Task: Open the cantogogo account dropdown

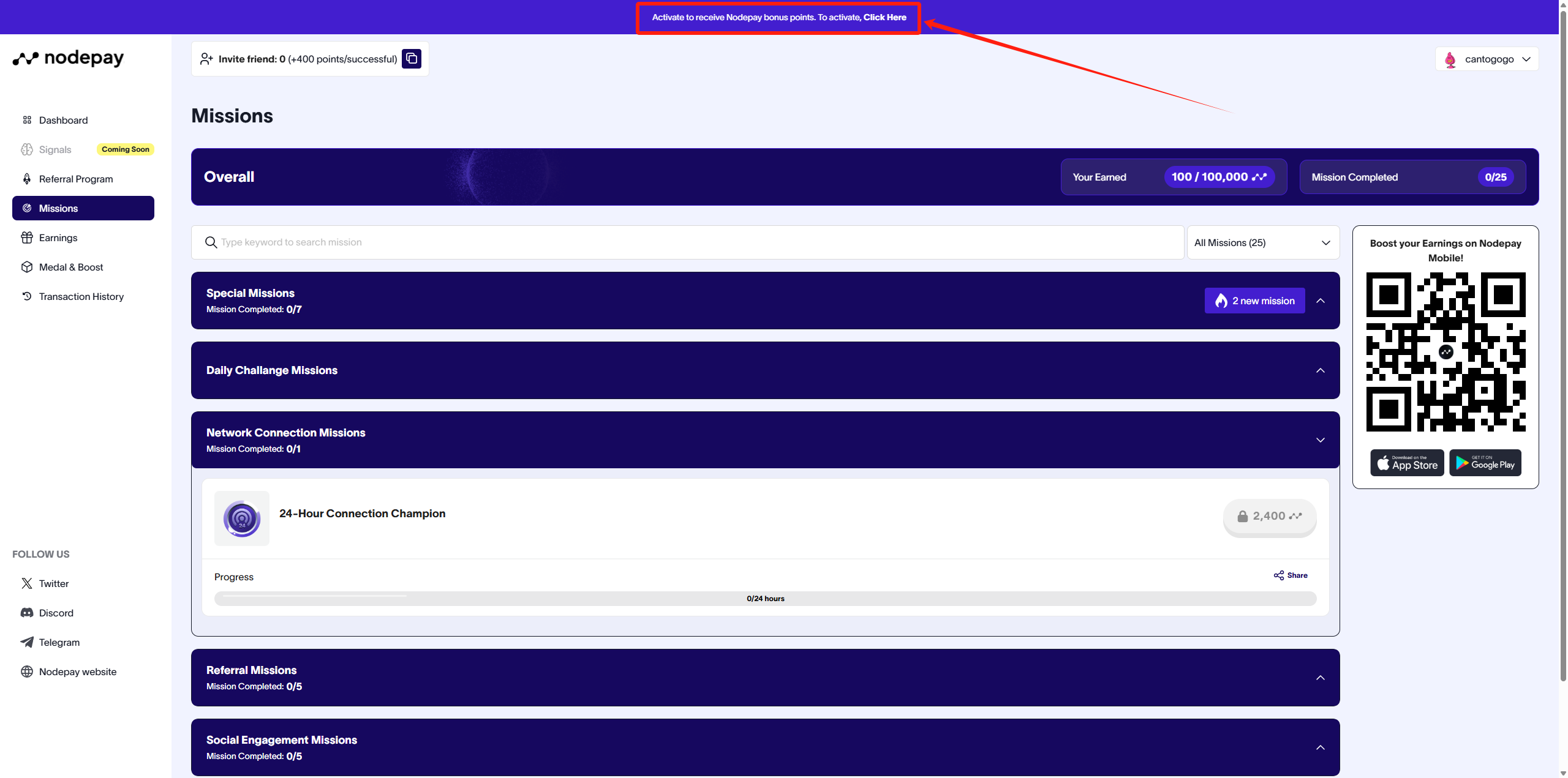Action: pyautogui.click(x=1487, y=59)
